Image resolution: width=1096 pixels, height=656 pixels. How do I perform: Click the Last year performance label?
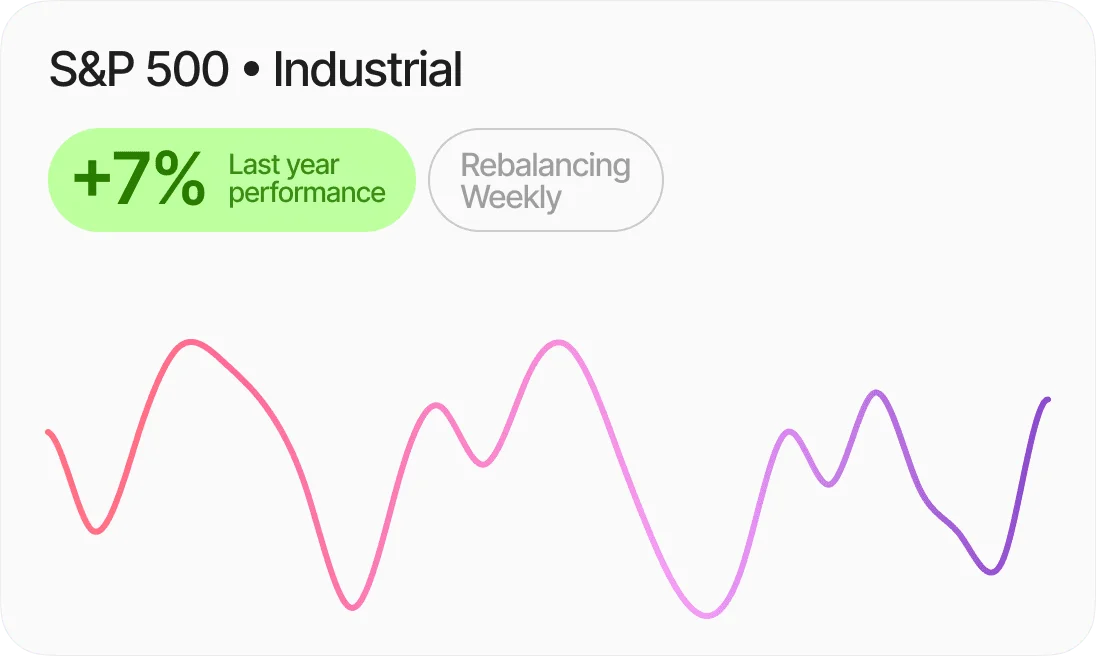(x=306, y=179)
